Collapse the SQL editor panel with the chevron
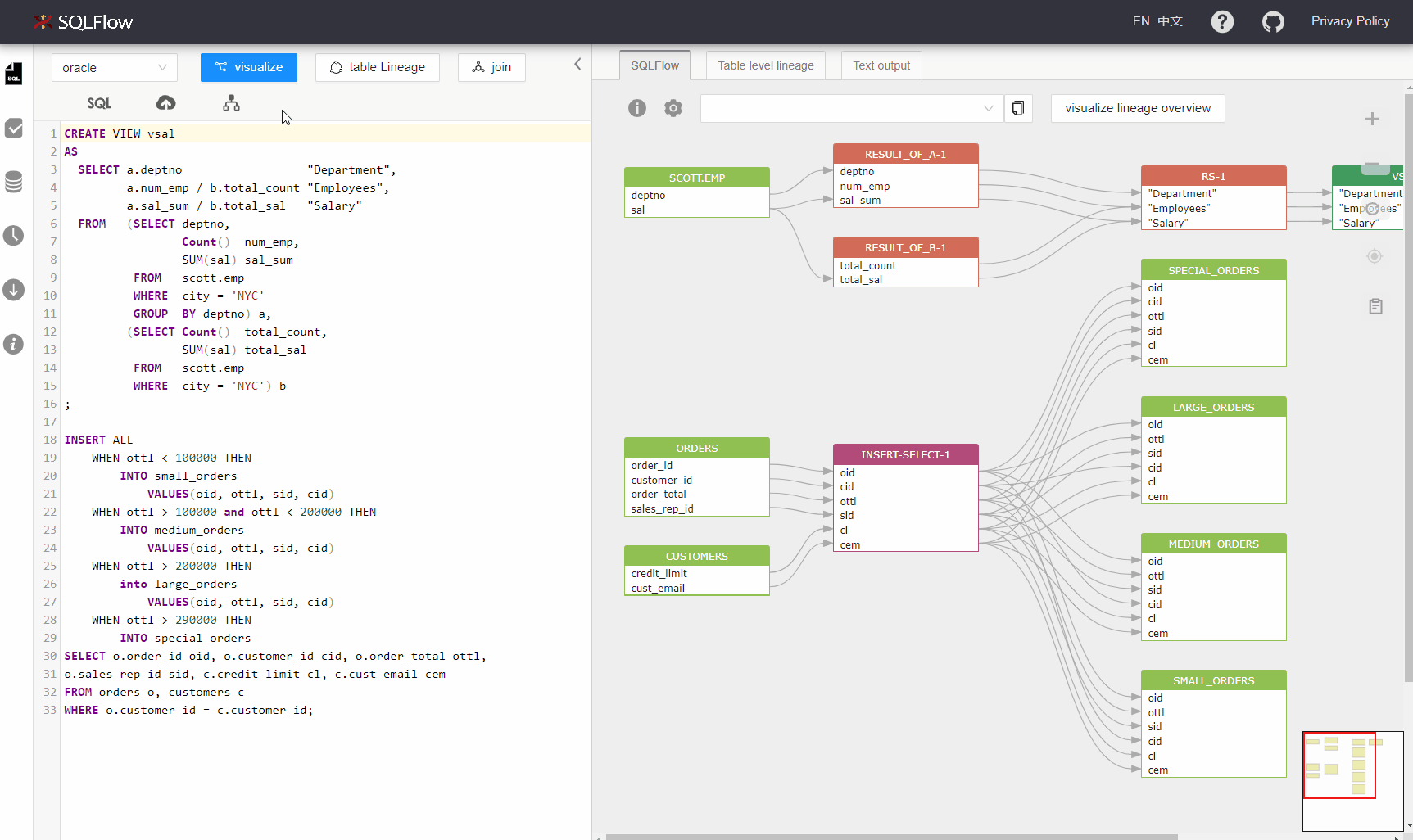The width and height of the screenshot is (1413, 840). [x=577, y=63]
